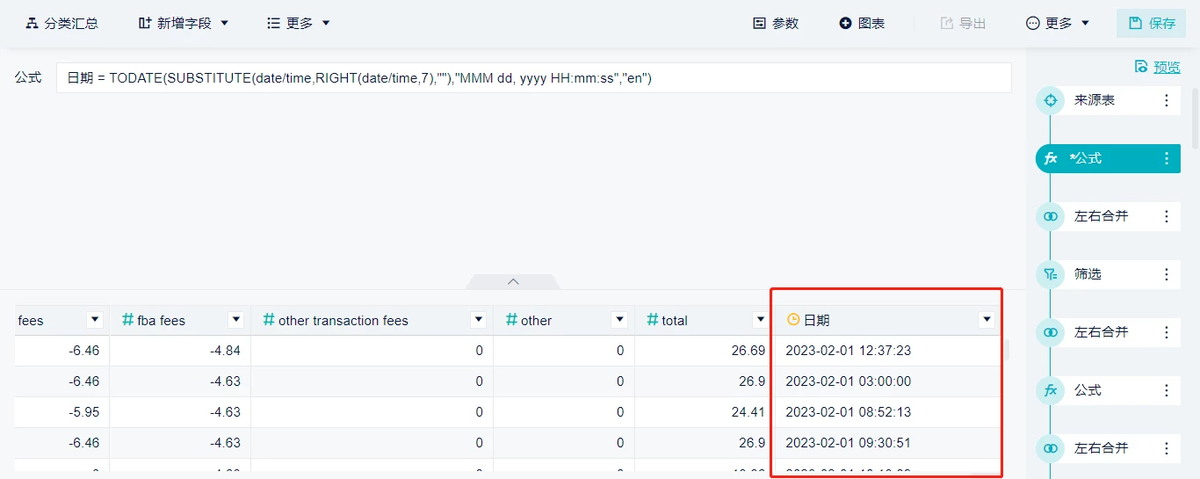Open the 分类汇总 grouping summary
Viewport: 1200px width, 479px height.
pyautogui.click(x=61, y=23)
